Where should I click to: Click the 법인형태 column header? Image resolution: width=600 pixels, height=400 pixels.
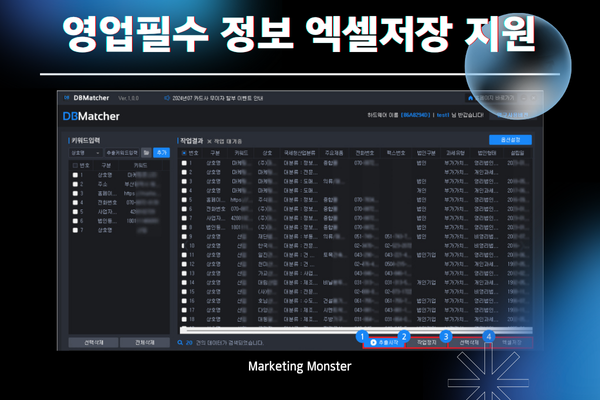(x=487, y=153)
